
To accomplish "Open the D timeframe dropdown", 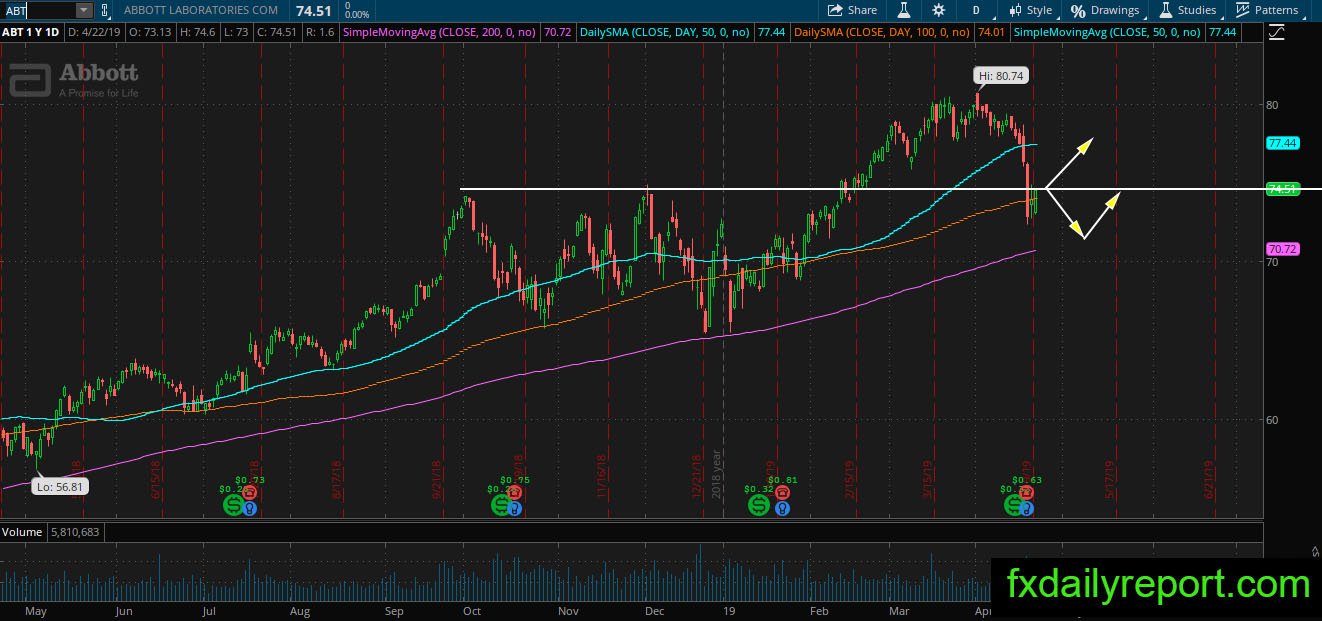I will pos(976,10).
